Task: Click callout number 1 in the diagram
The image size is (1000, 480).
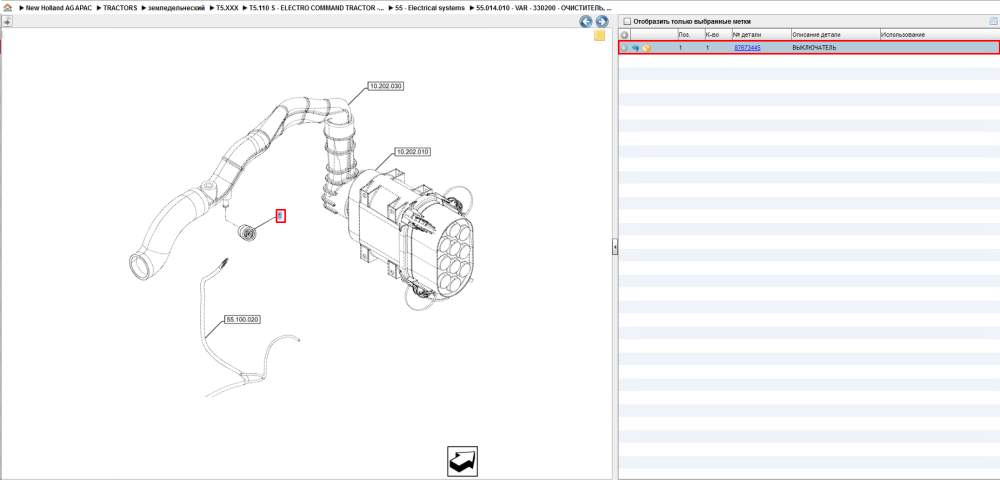Action: point(280,216)
